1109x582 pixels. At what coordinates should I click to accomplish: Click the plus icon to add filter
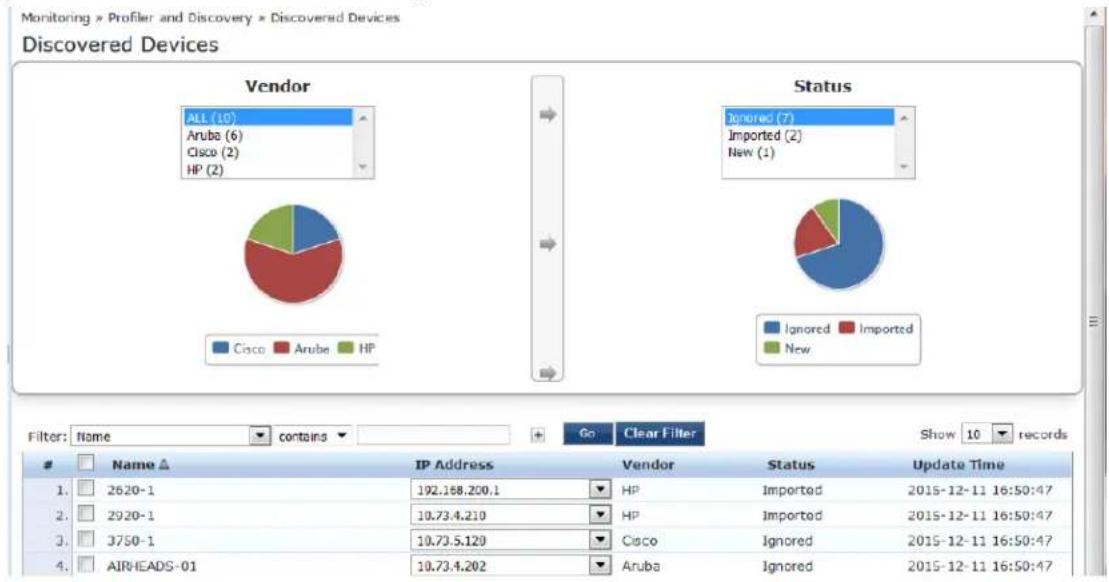(538, 436)
